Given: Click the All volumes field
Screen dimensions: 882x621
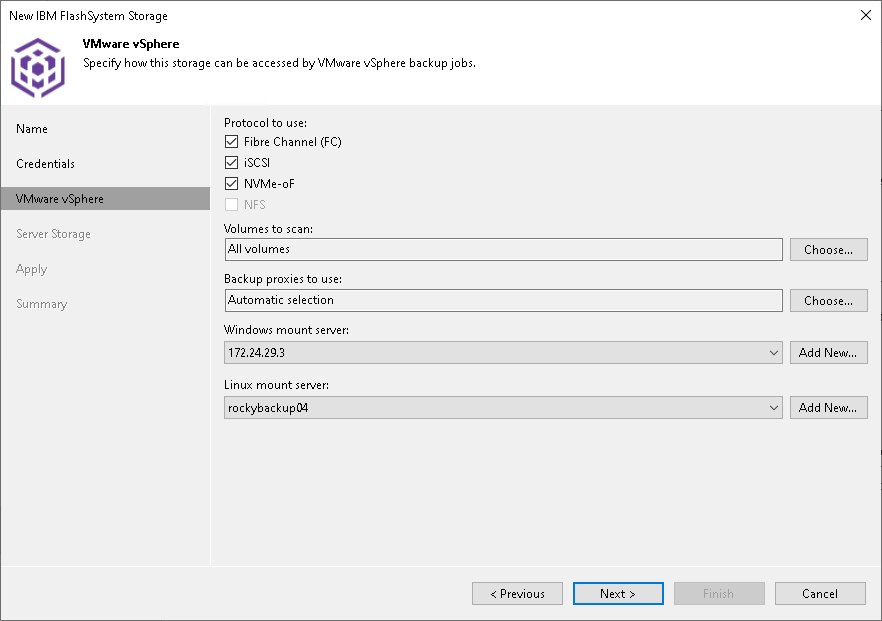Looking at the screenshot, I should [x=503, y=249].
